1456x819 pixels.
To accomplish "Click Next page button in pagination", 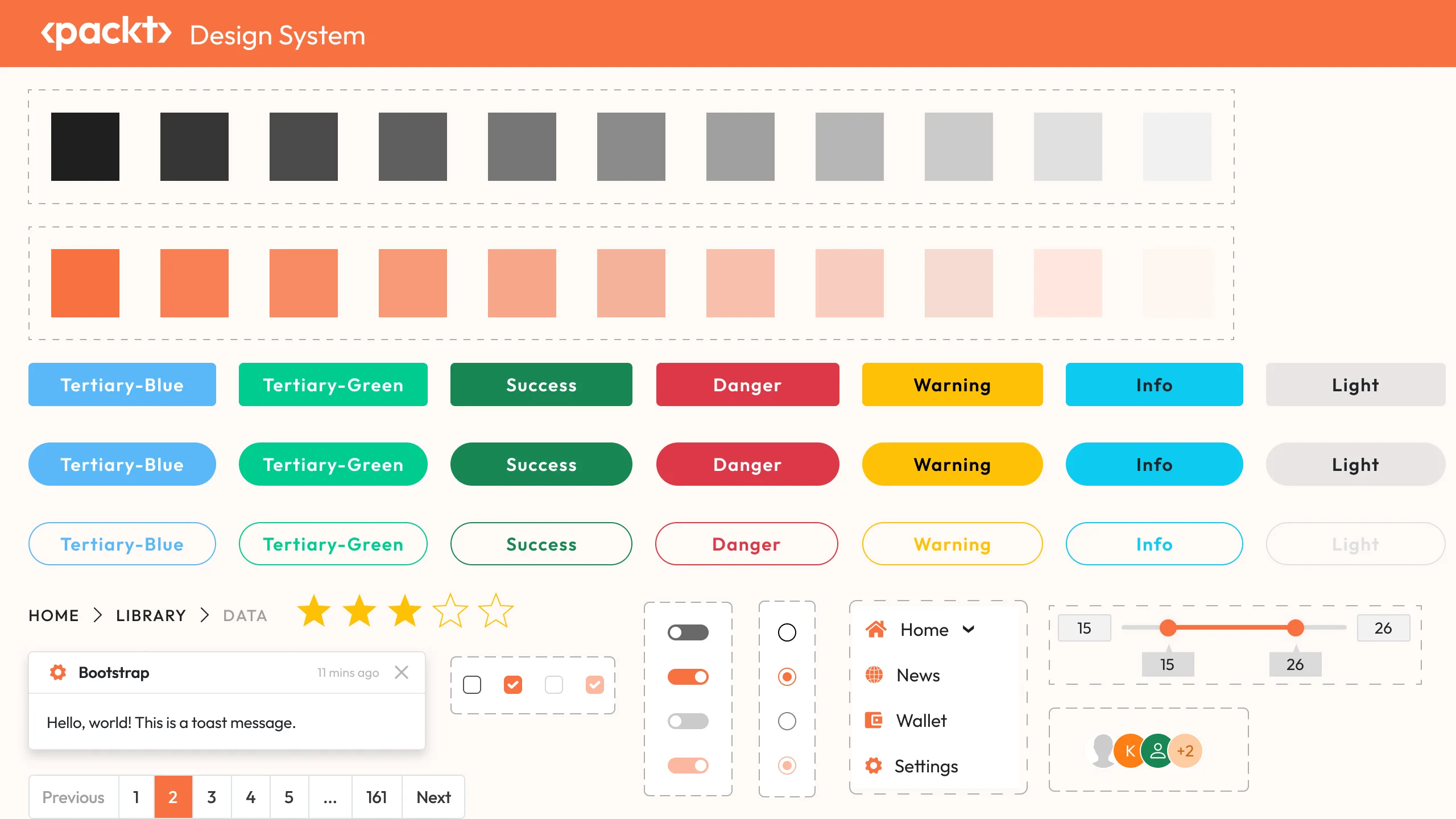I will pos(431,796).
